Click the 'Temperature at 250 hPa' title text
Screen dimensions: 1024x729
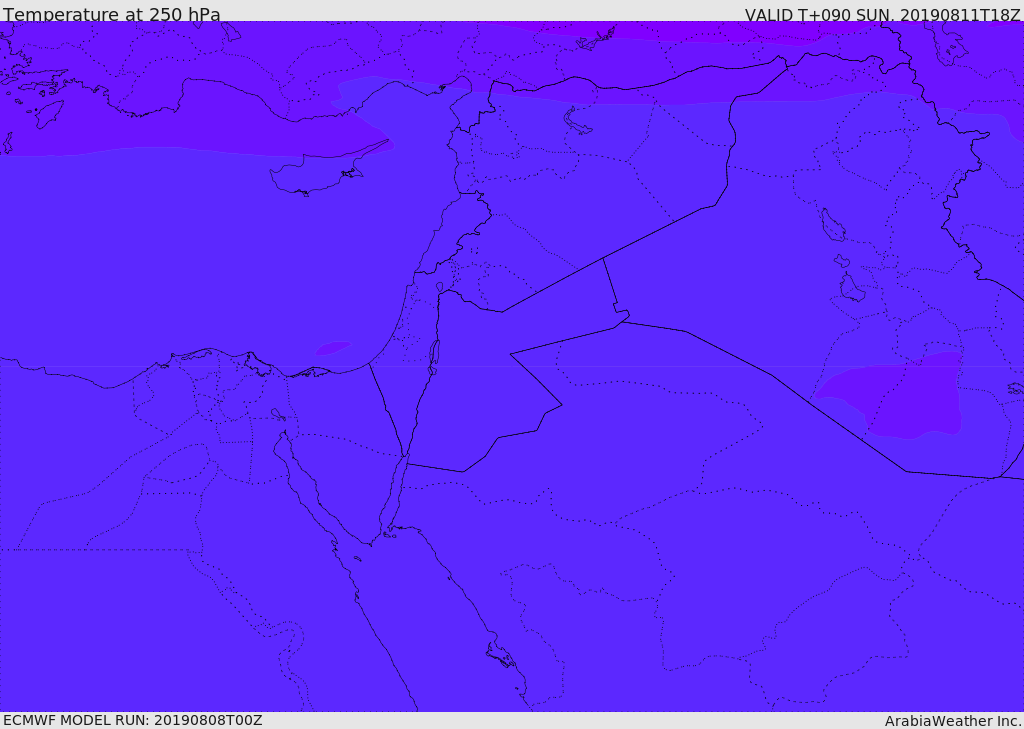pyautogui.click(x=112, y=14)
